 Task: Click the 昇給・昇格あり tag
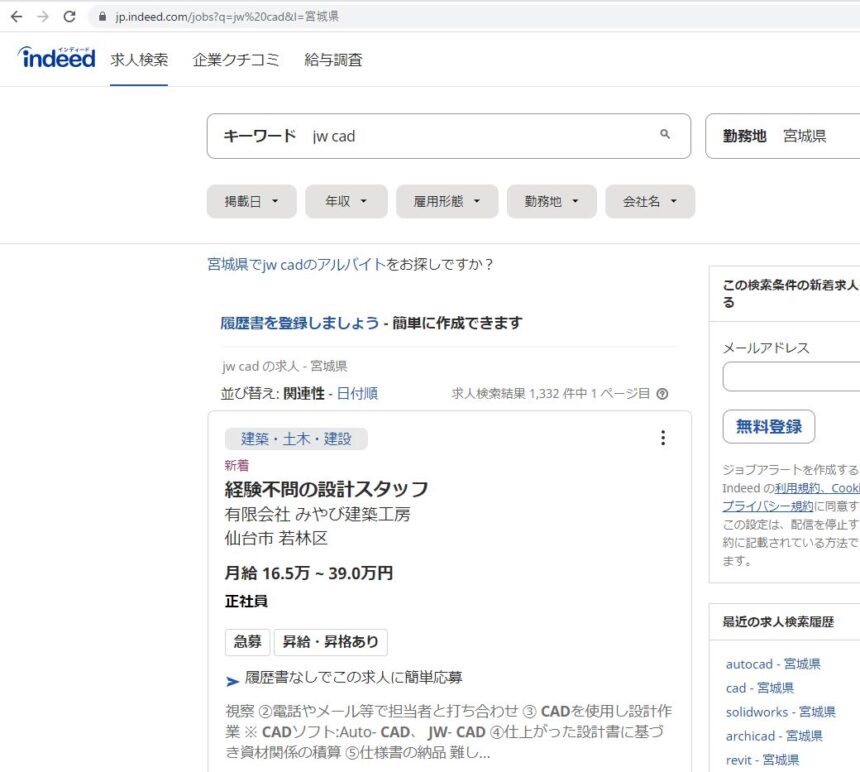coord(331,642)
